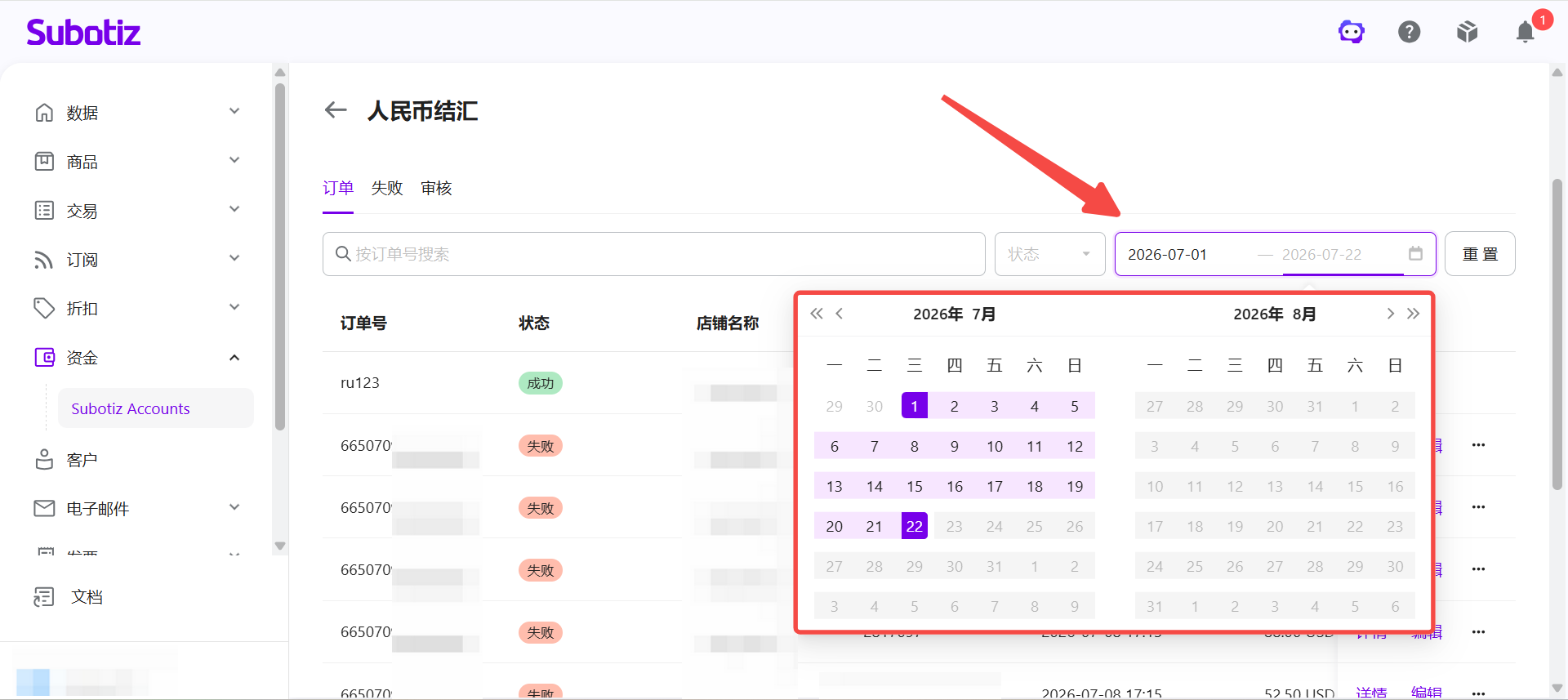Click the 数据 home icon in sidebar

[44, 113]
